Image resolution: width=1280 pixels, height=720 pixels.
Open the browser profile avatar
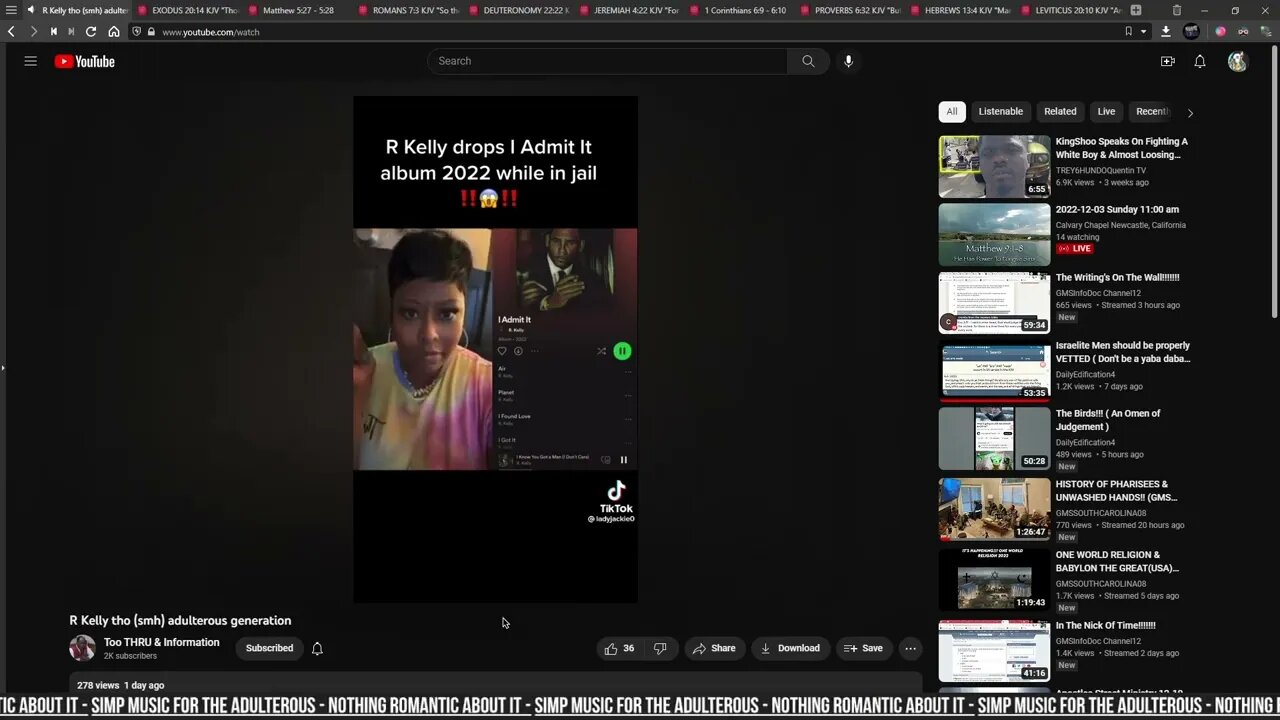(x=1191, y=32)
